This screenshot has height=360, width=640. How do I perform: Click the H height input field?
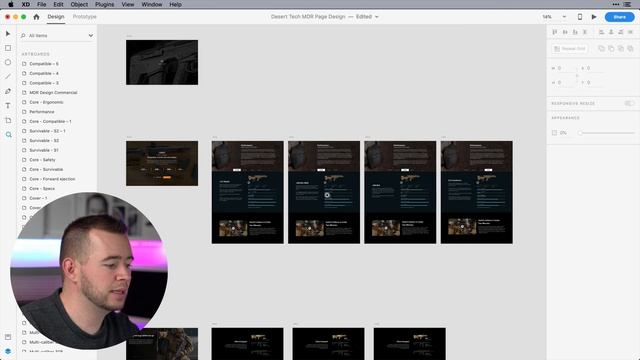pyautogui.click(x=566, y=82)
